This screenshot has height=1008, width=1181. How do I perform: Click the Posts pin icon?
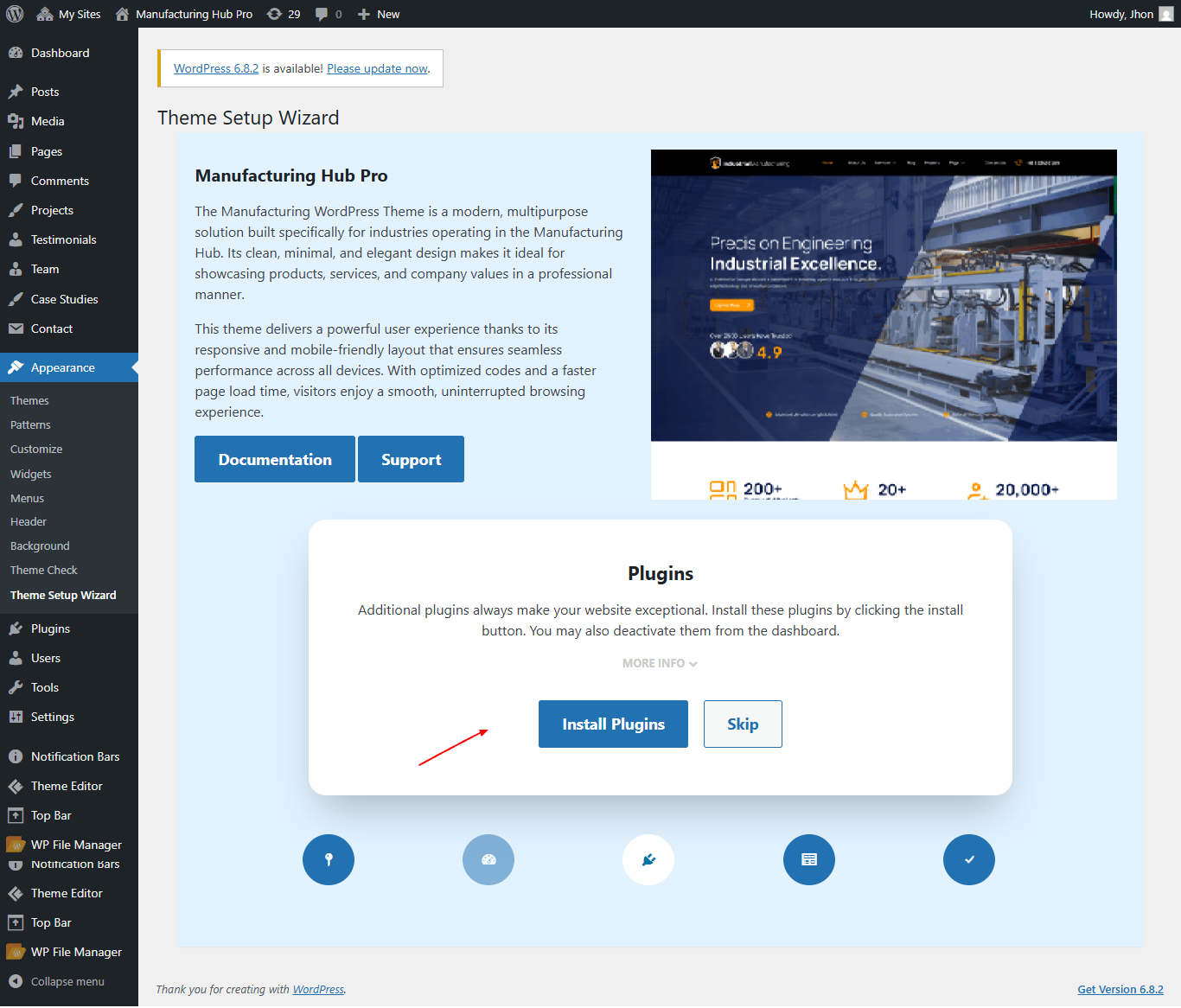pyautogui.click(x=16, y=92)
